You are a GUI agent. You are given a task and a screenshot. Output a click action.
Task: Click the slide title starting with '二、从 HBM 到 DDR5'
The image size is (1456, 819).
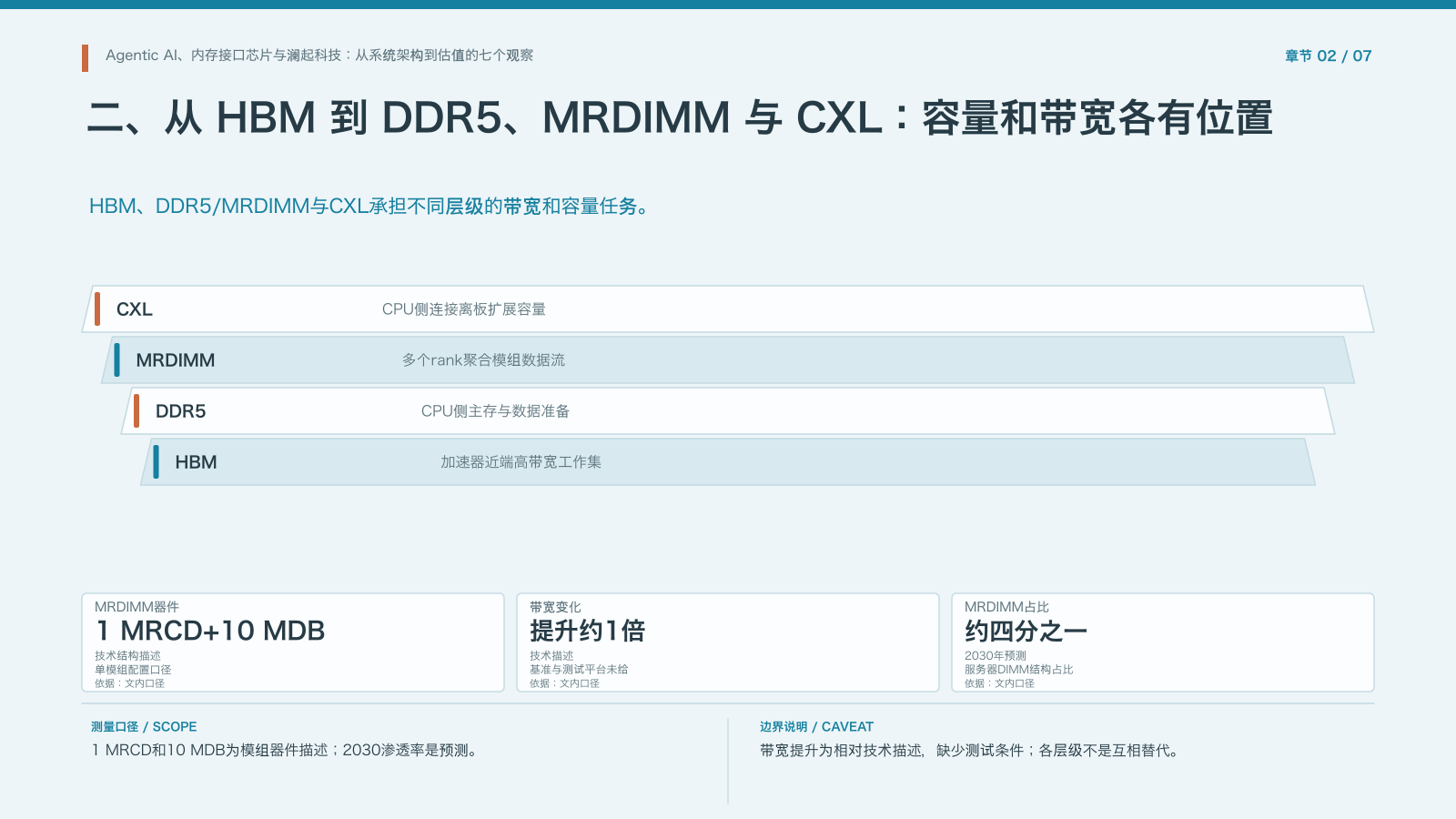pyautogui.click(x=680, y=118)
